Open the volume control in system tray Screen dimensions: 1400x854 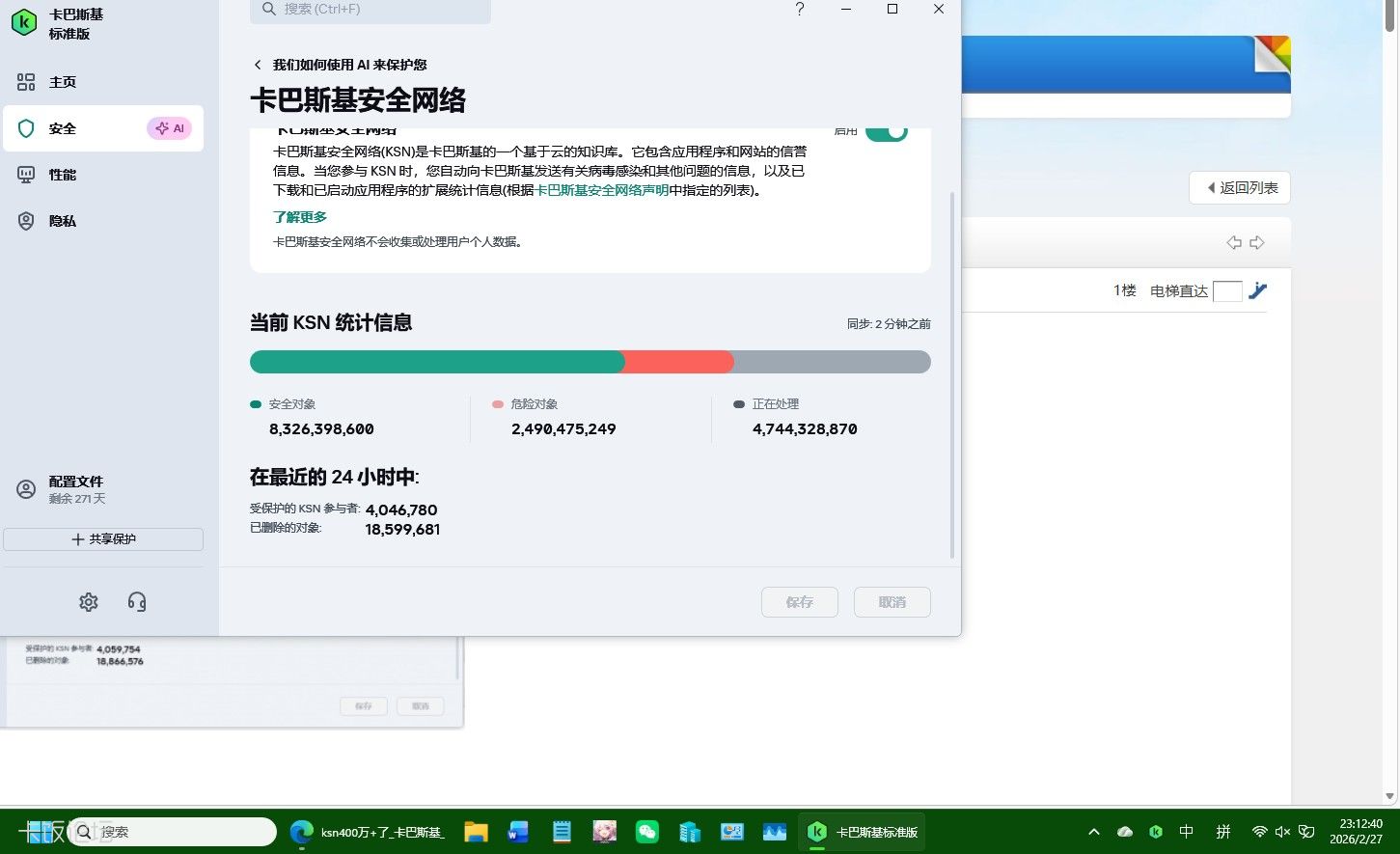tap(1282, 832)
